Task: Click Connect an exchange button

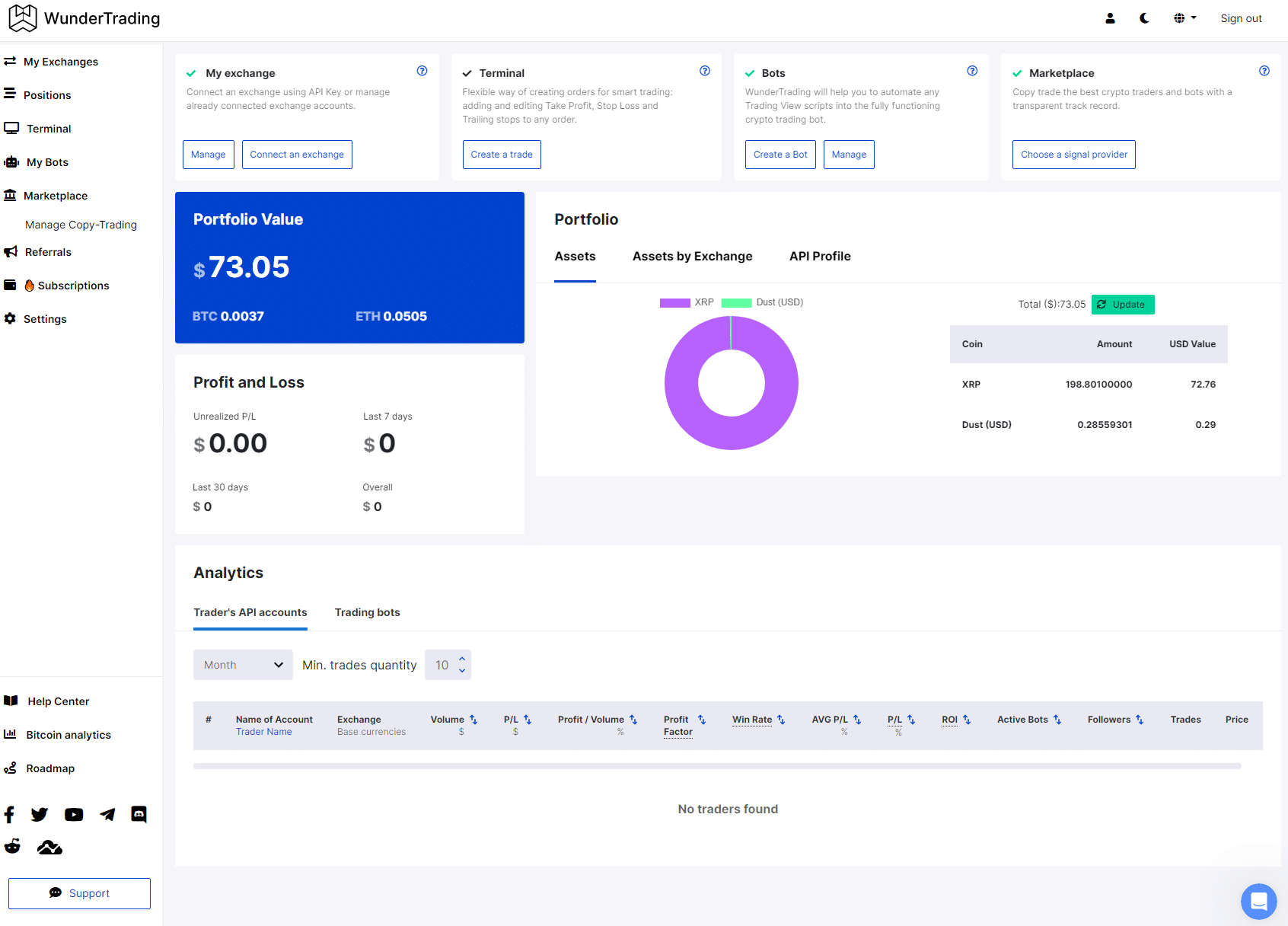Action: (x=297, y=155)
